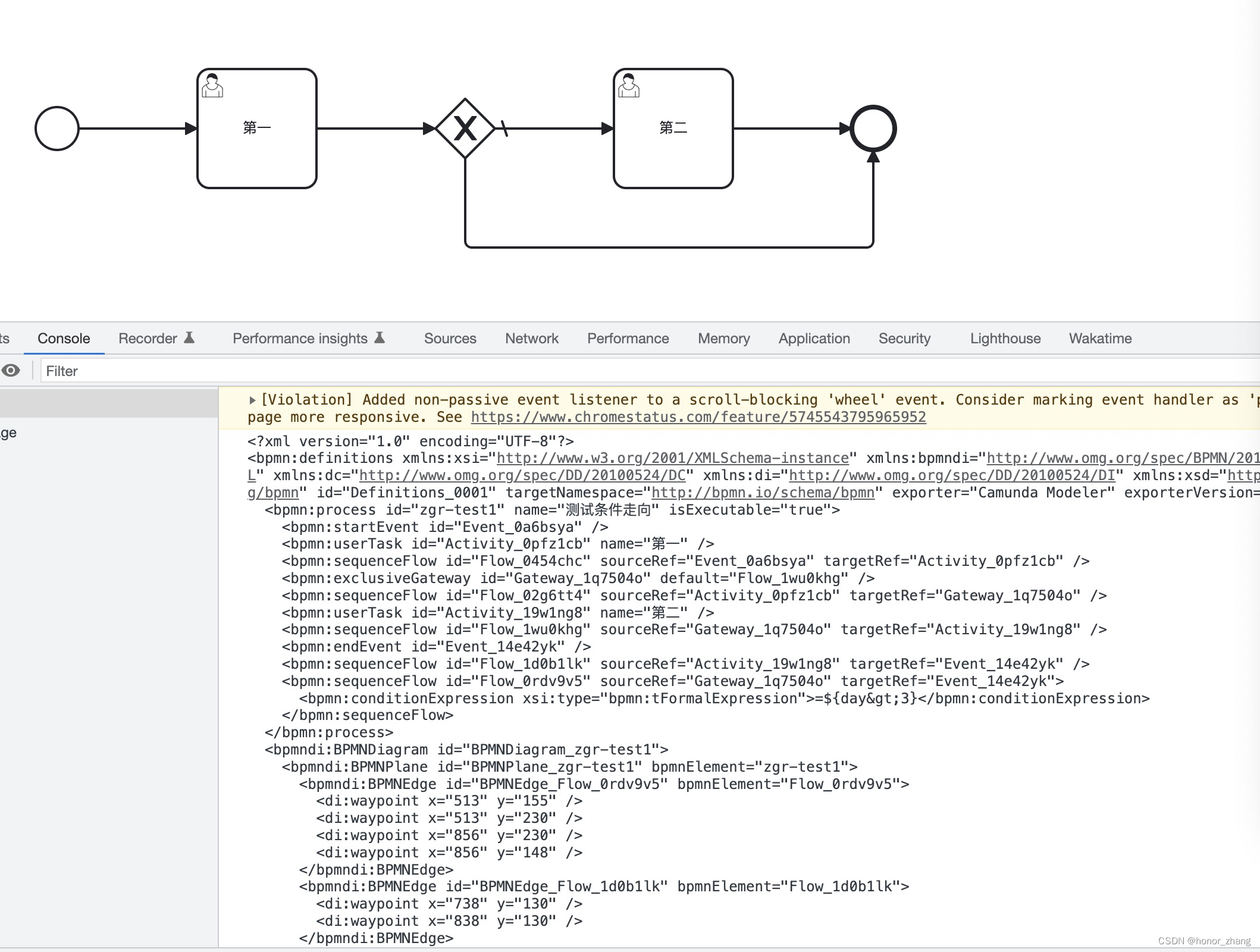Click the flask icon beside Performance insights
The image size is (1260, 952).
[x=379, y=337]
